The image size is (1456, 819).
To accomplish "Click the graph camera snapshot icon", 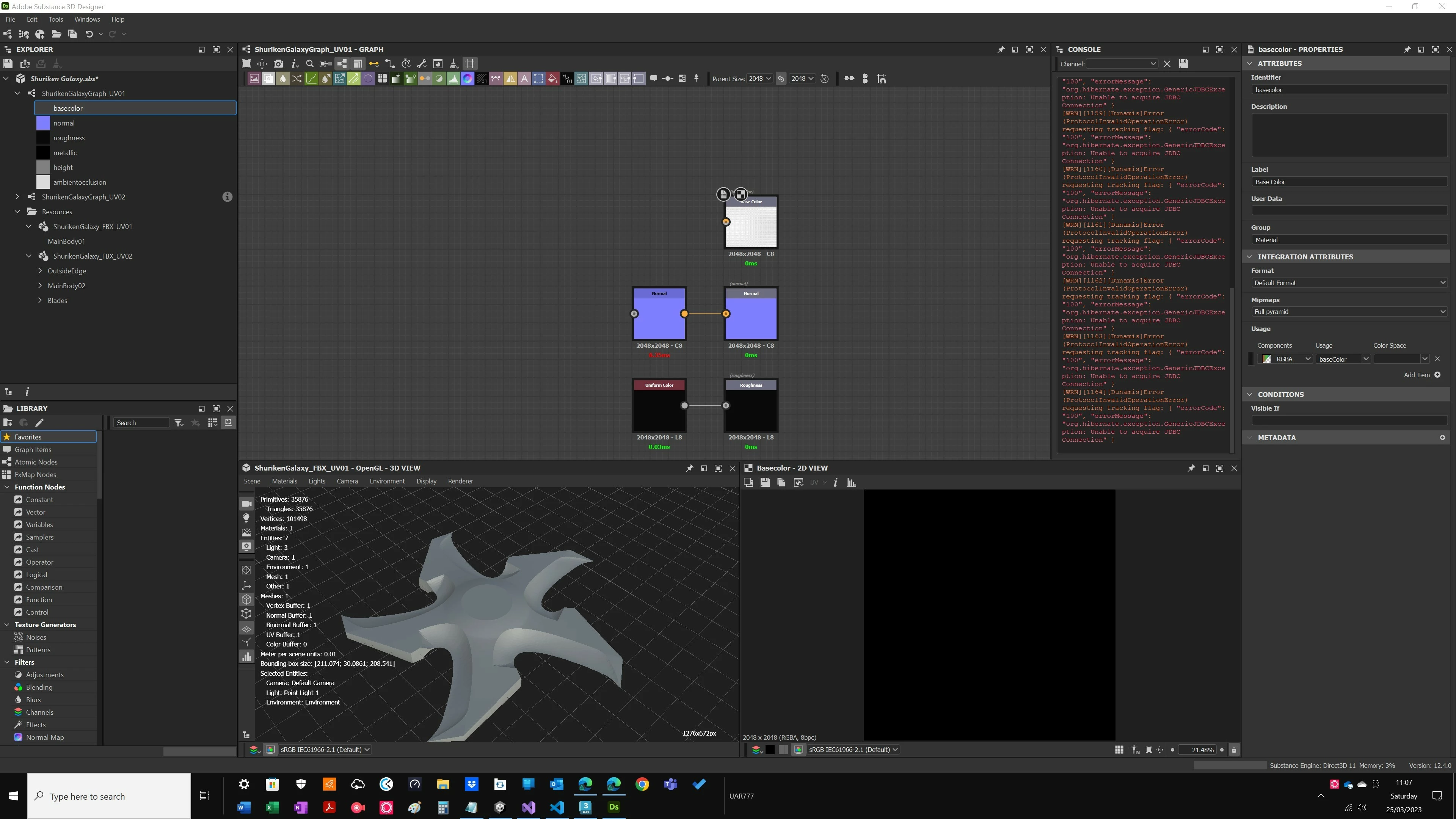I will coord(278,64).
